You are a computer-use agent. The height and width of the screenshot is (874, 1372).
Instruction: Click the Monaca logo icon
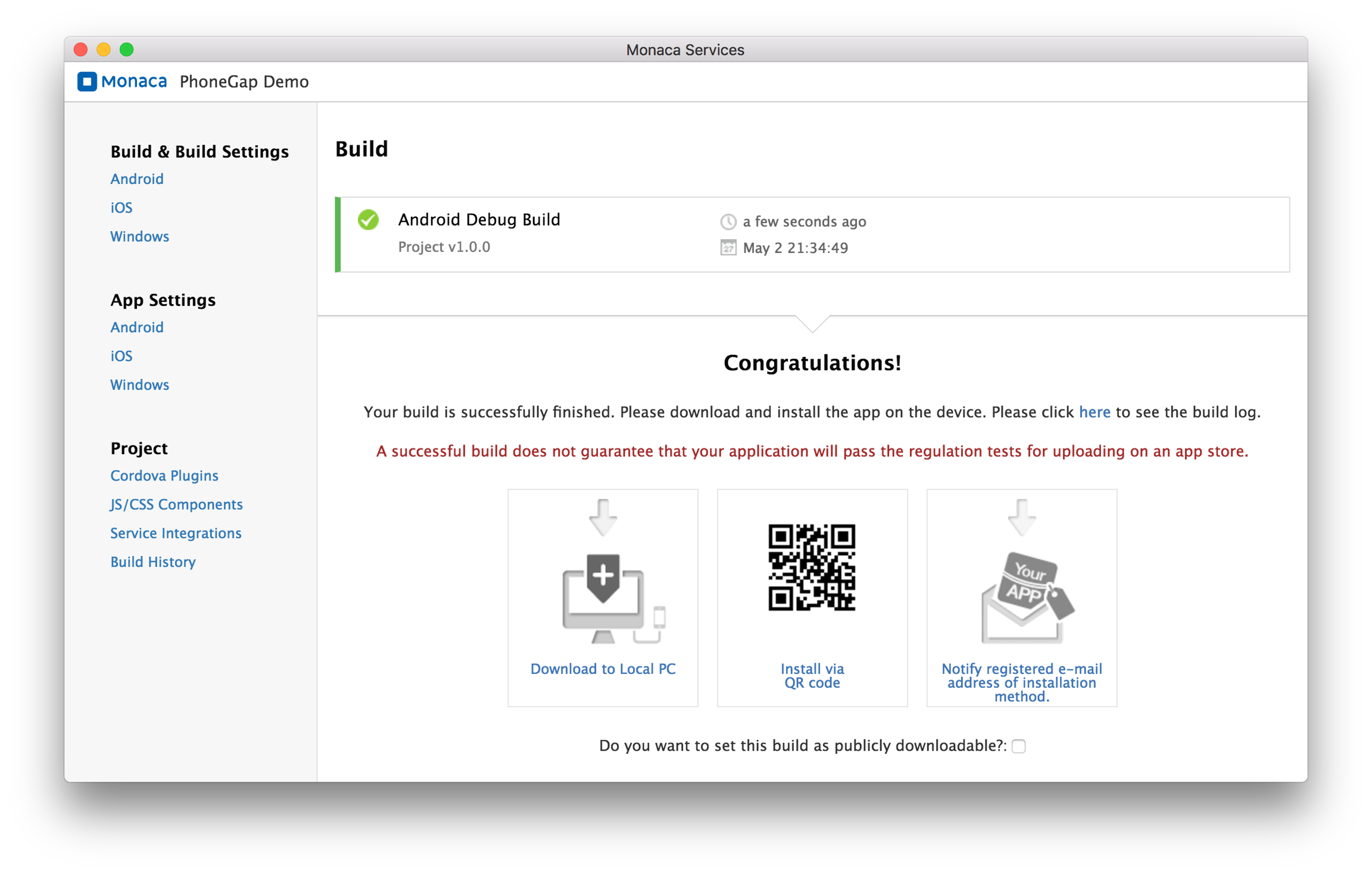point(87,82)
